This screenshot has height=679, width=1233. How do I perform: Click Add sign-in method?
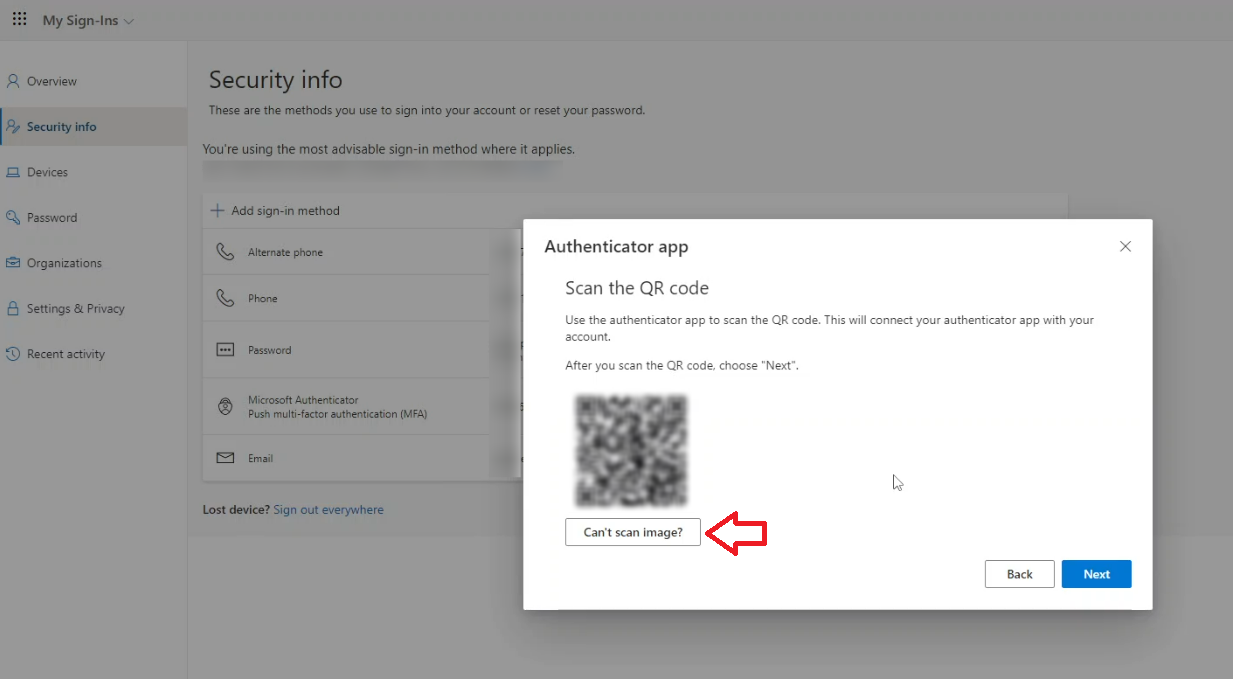click(275, 211)
